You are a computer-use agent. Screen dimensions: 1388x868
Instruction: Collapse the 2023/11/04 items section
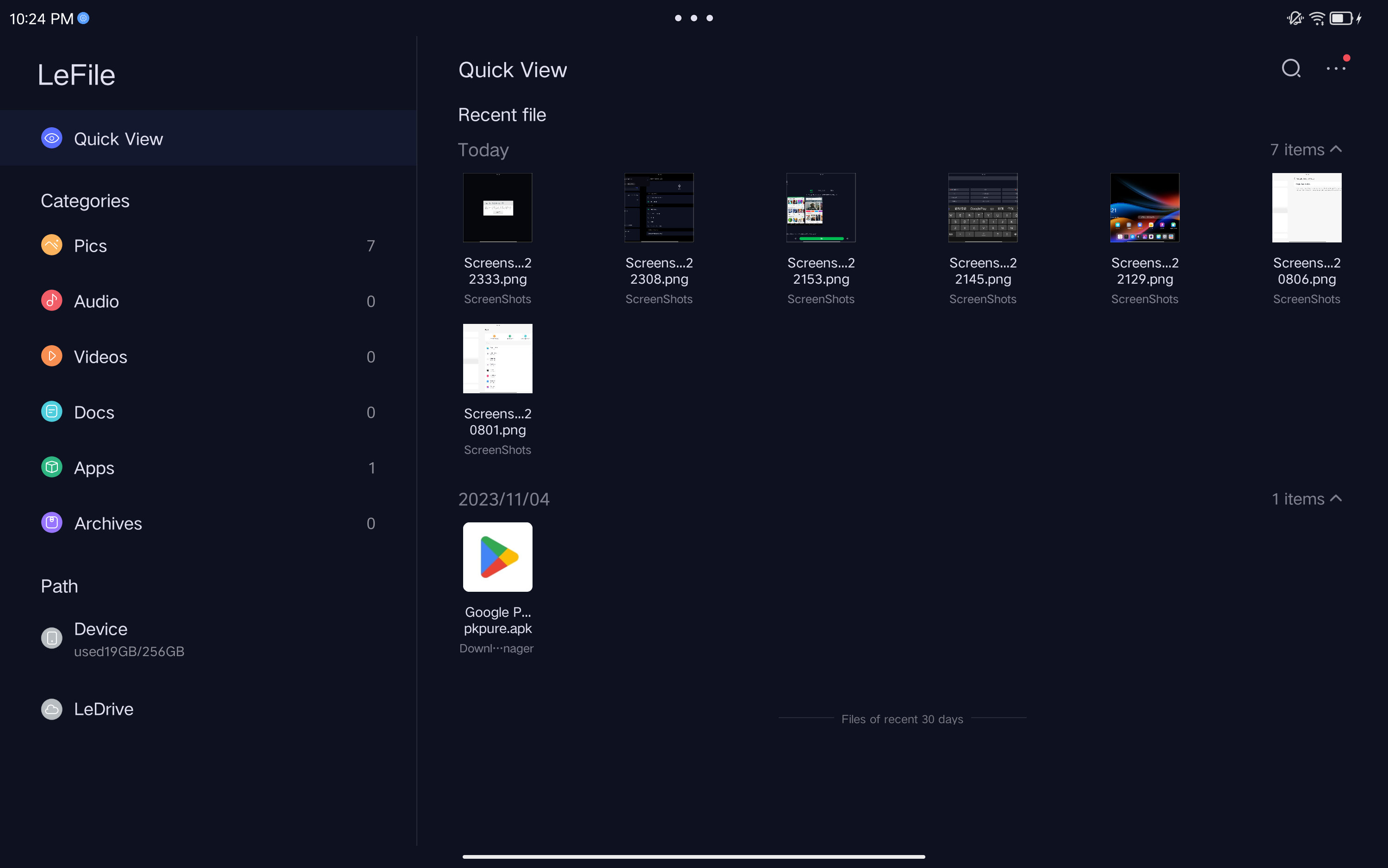[x=1335, y=498]
